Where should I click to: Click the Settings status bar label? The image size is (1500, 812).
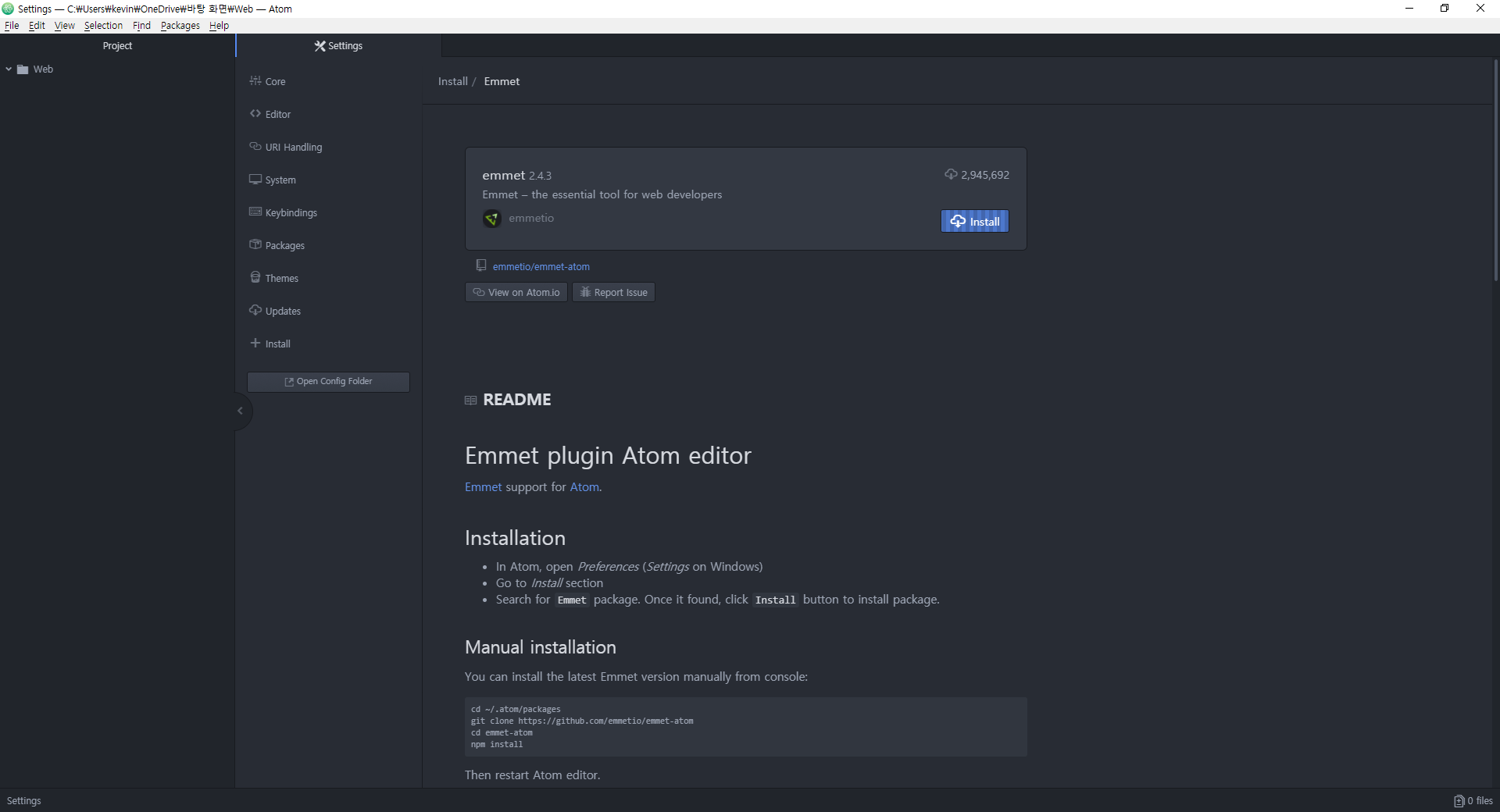(24, 801)
